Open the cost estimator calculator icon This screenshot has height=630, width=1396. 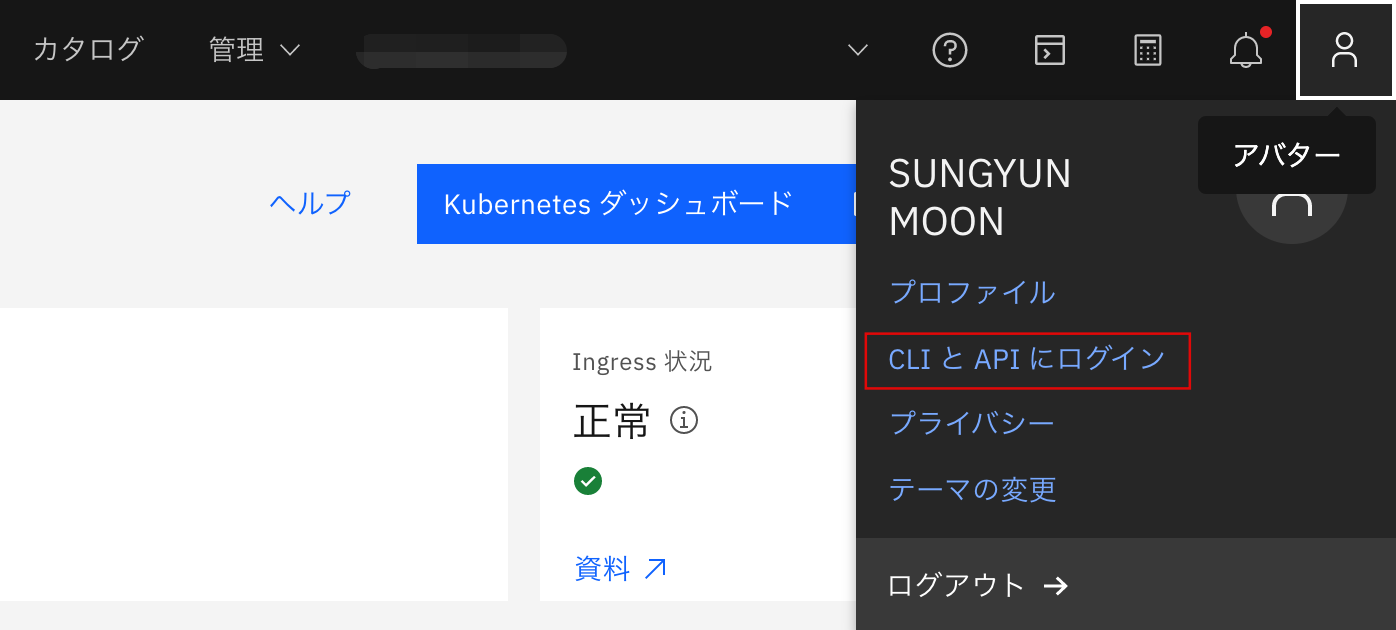(1148, 50)
